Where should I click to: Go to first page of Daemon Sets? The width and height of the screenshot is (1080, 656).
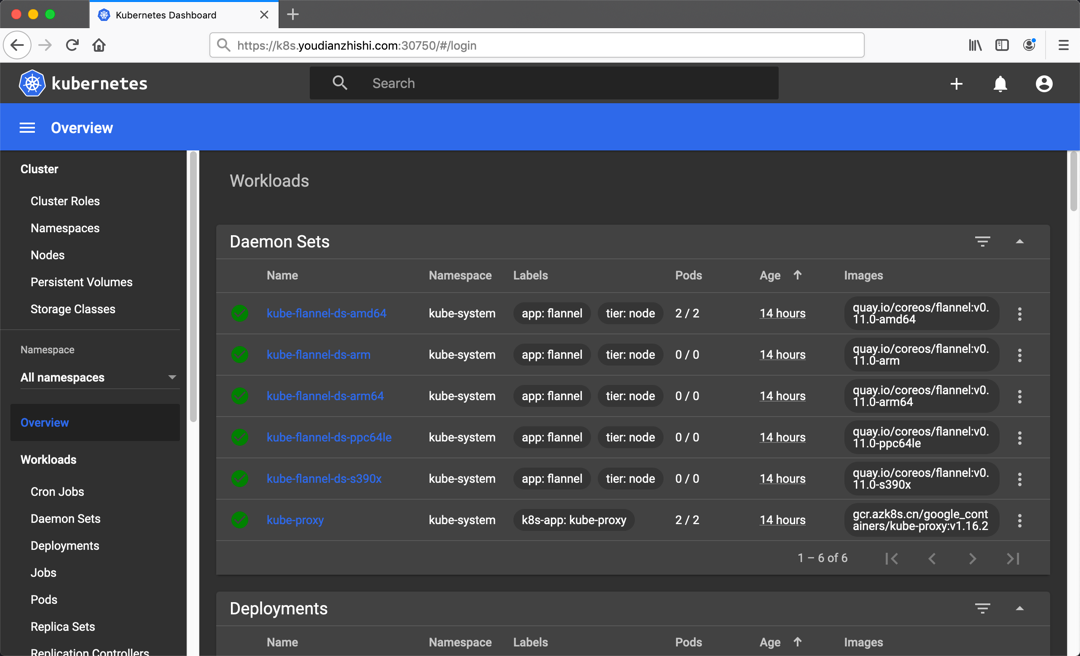pyautogui.click(x=891, y=558)
